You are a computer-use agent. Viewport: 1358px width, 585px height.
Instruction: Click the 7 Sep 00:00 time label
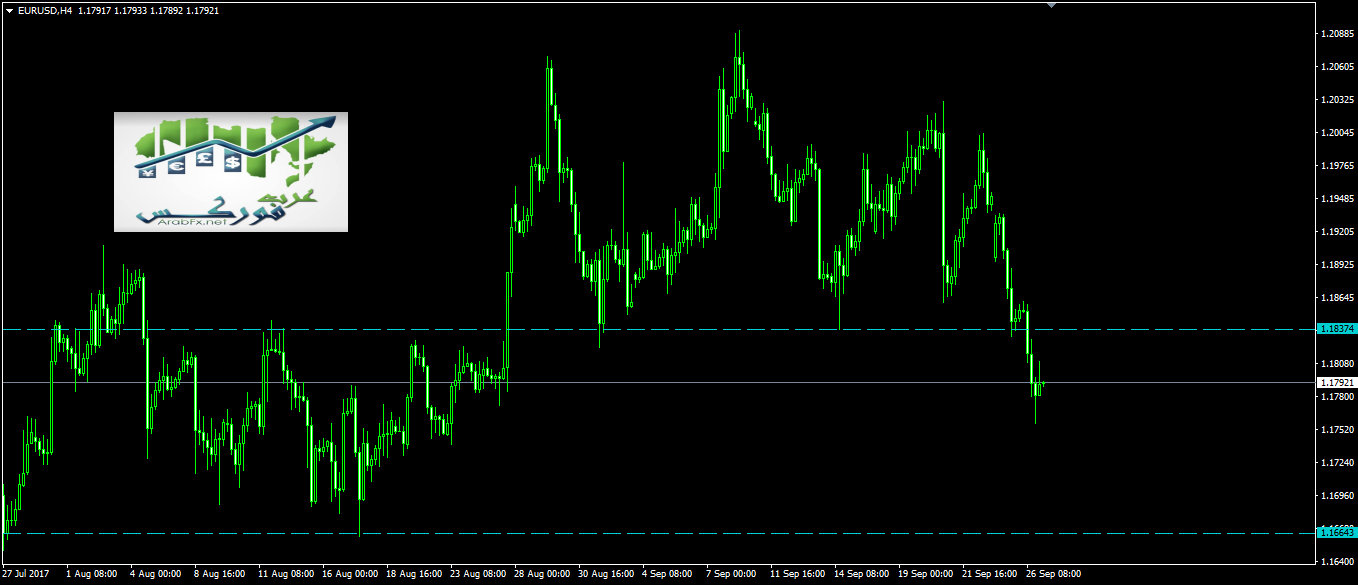[732, 575]
